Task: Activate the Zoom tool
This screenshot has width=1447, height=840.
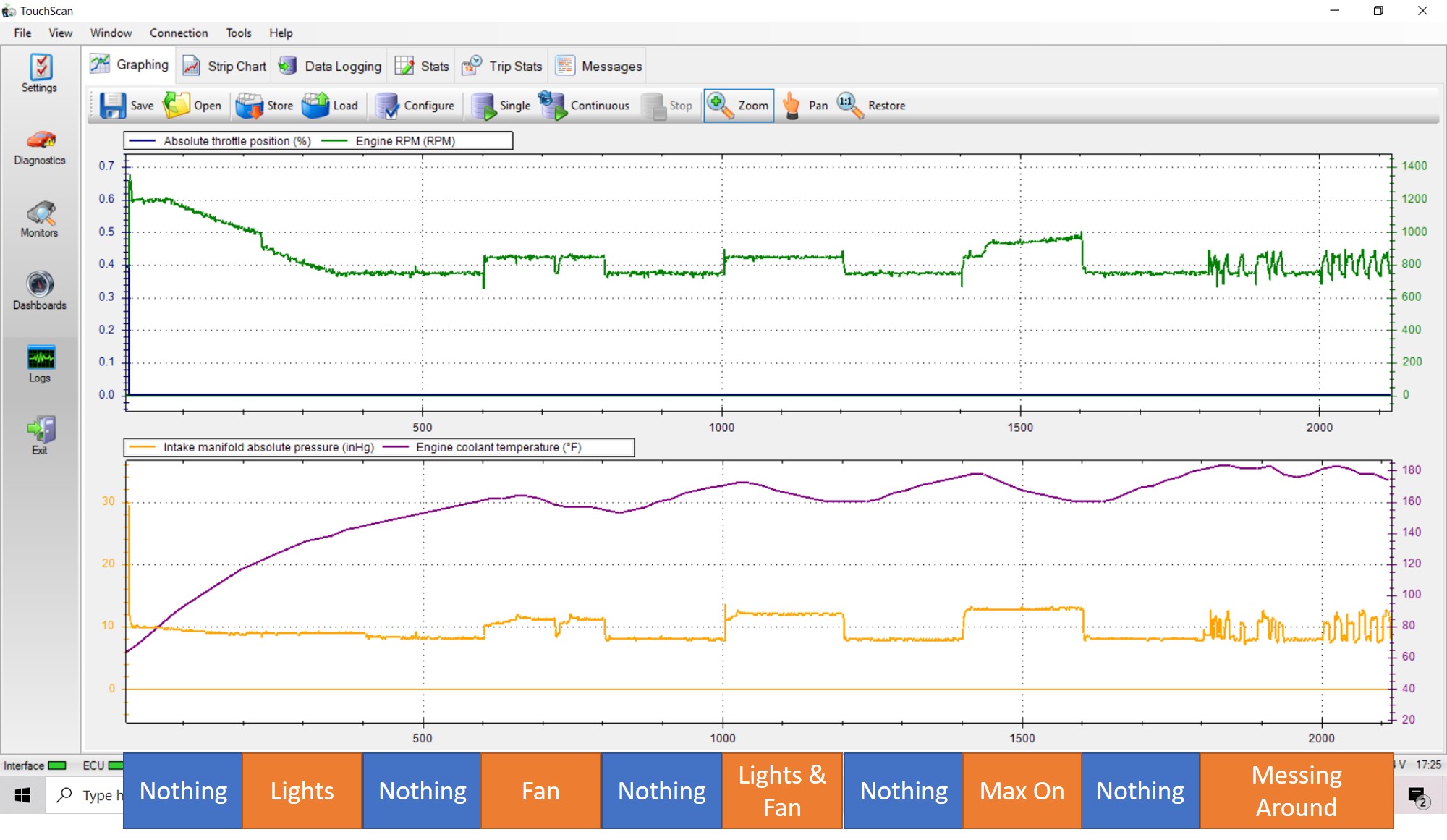Action: point(739,106)
